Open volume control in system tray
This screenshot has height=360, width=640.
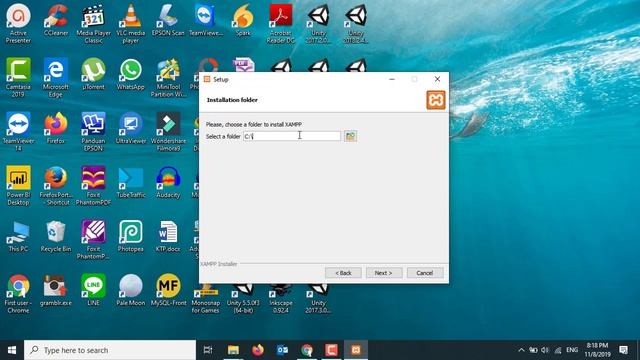tap(545, 350)
